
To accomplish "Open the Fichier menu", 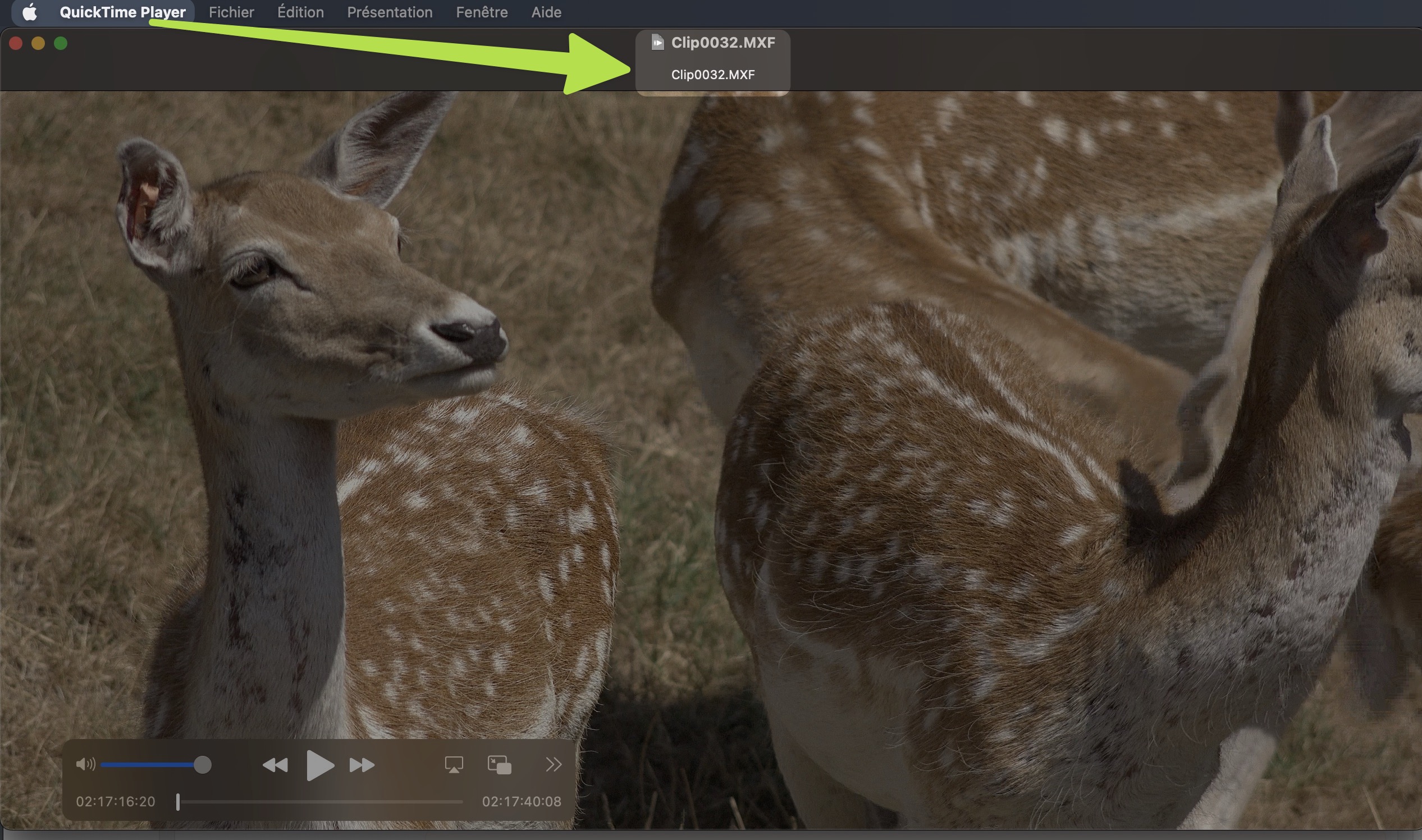I will (x=231, y=12).
